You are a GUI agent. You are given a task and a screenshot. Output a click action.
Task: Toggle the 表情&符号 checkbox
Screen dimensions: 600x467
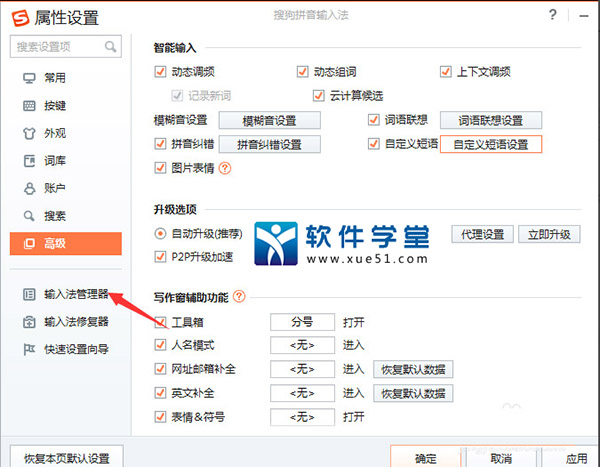coord(160,416)
